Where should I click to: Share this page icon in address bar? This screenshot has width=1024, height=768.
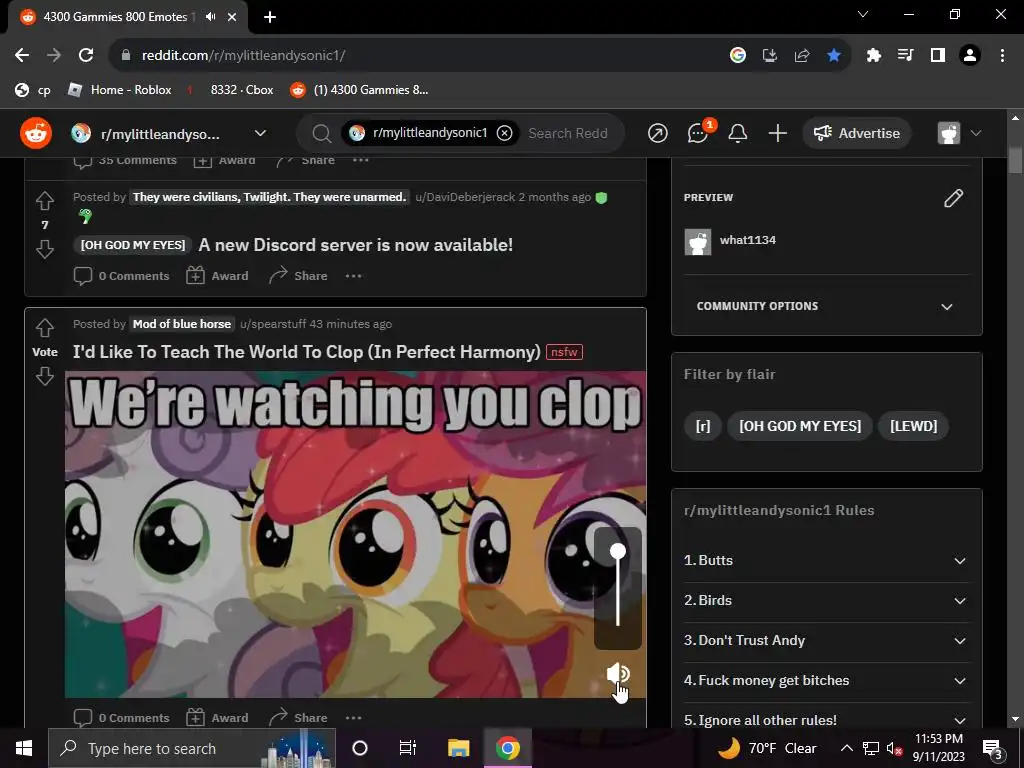(802, 56)
